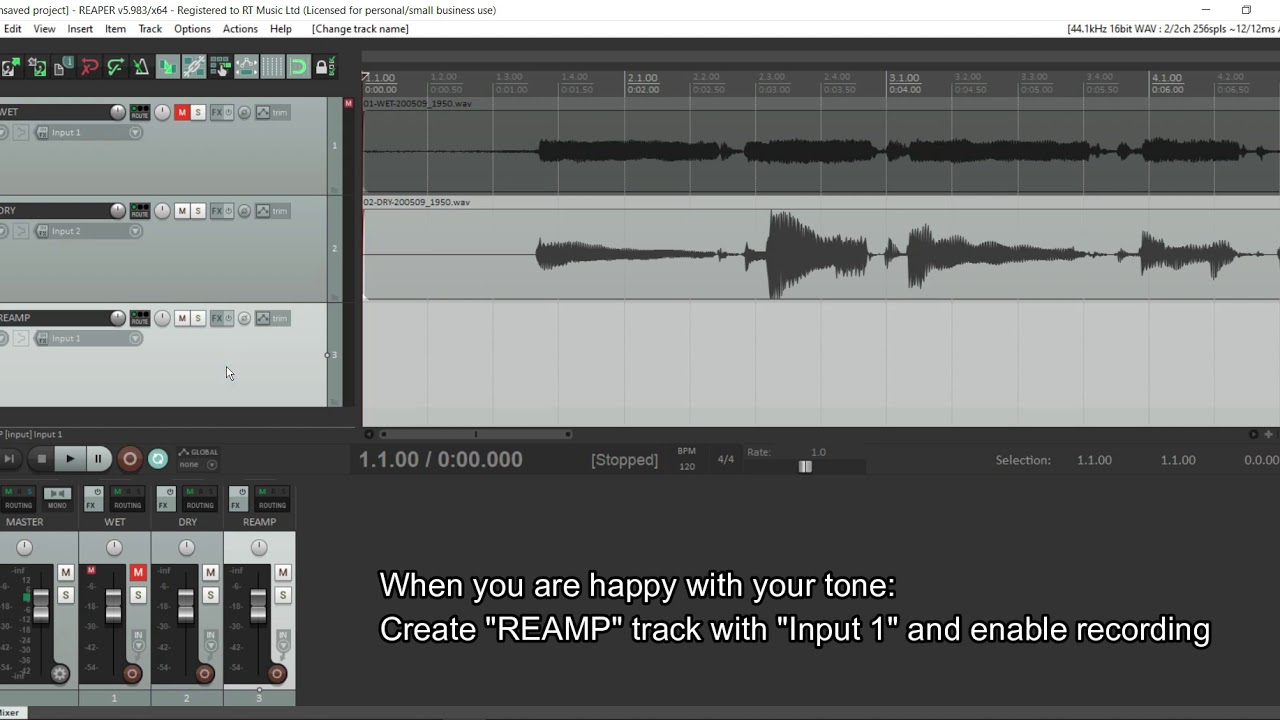This screenshot has height=720, width=1280.
Task: Click the 4/4 time signature field
Action: 726,460
